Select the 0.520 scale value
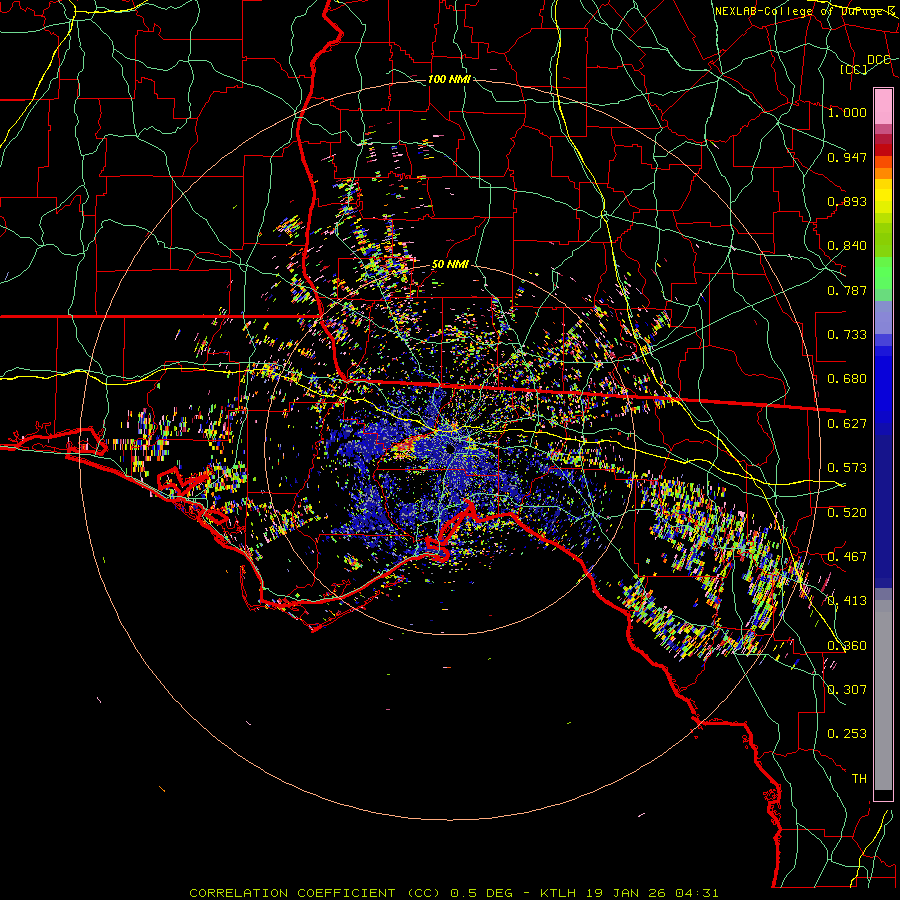The width and height of the screenshot is (900, 900). [x=847, y=513]
